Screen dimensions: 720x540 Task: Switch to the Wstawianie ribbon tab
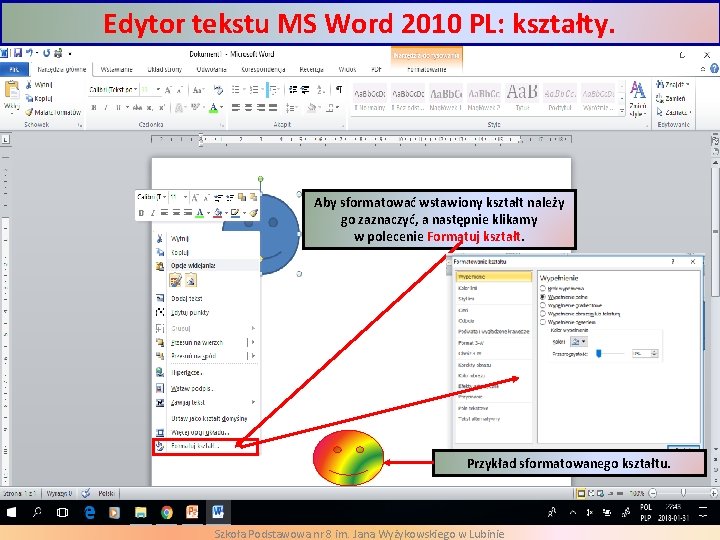click(117, 69)
